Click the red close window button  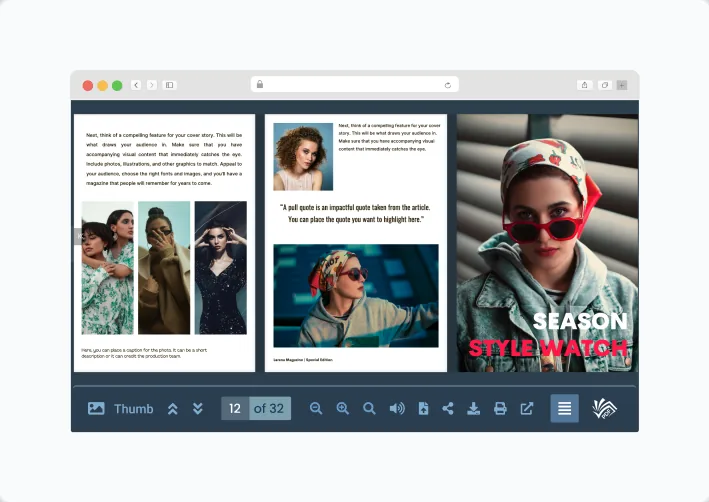pyautogui.click(x=88, y=85)
